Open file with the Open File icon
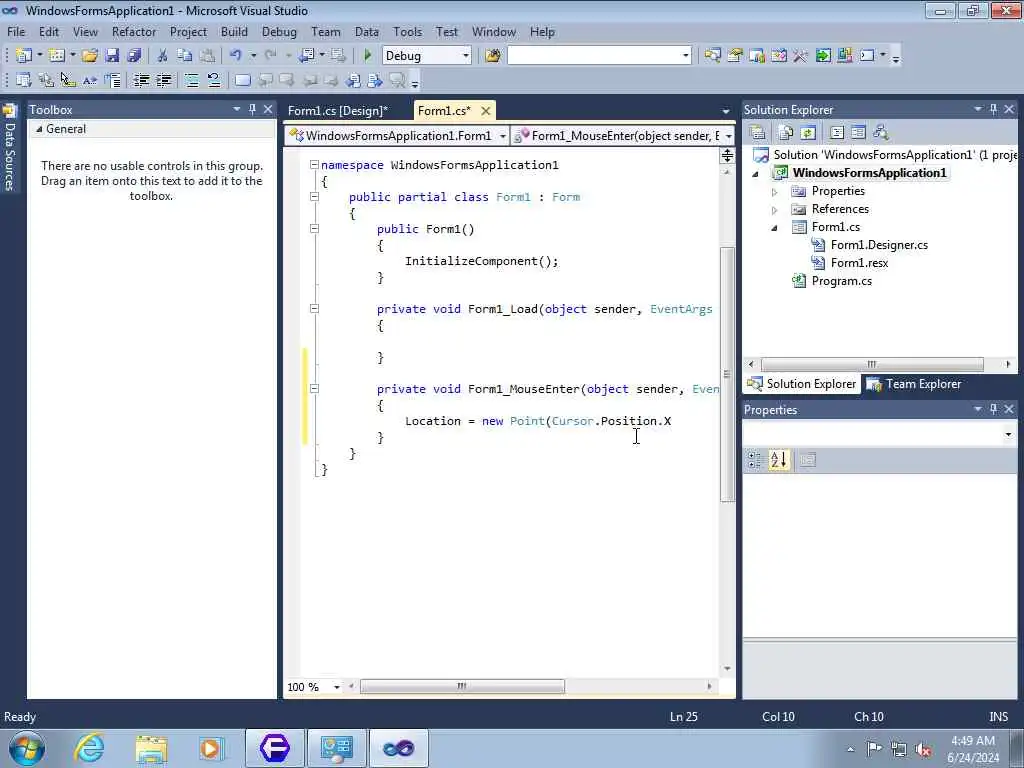The height and width of the screenshot is (768, 1024). point(89,56)
